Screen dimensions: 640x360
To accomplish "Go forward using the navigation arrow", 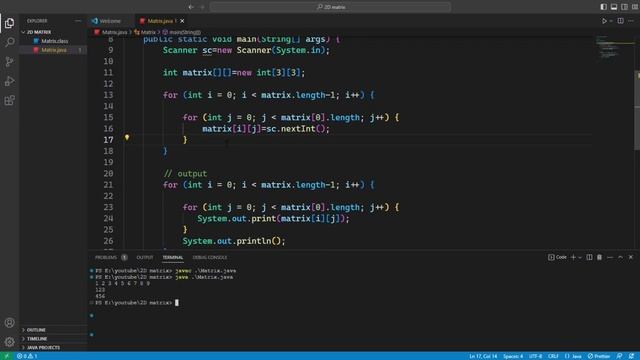I will tap(202, 7).
